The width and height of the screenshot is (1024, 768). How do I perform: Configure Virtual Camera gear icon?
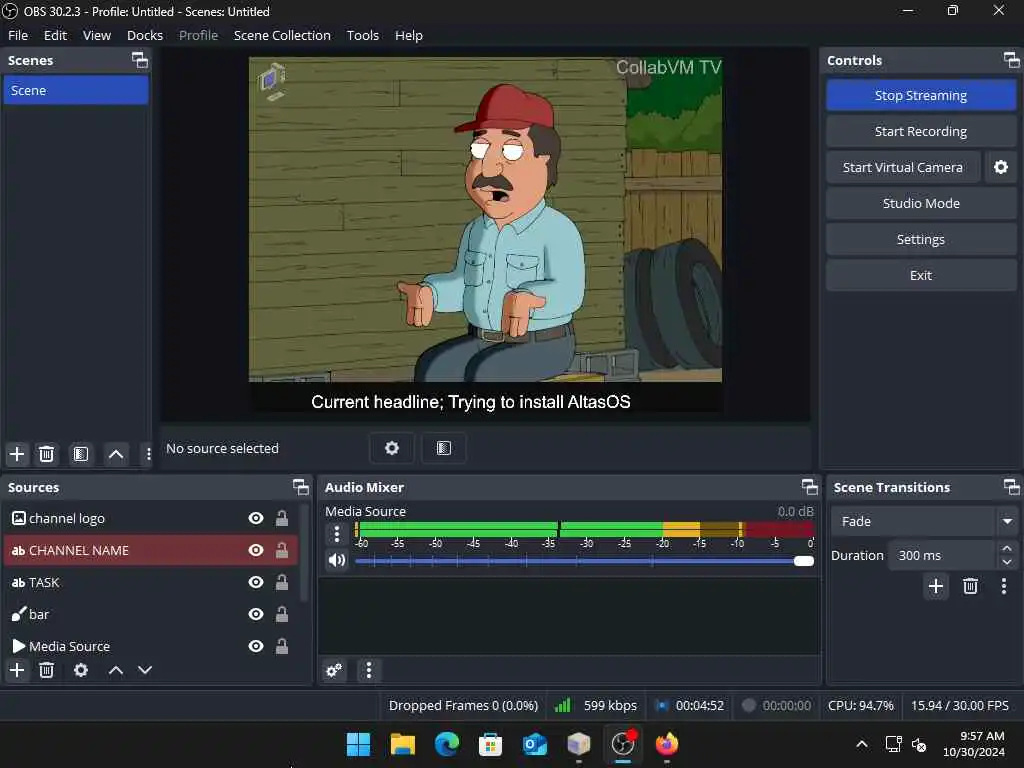tap(1000, 167)
